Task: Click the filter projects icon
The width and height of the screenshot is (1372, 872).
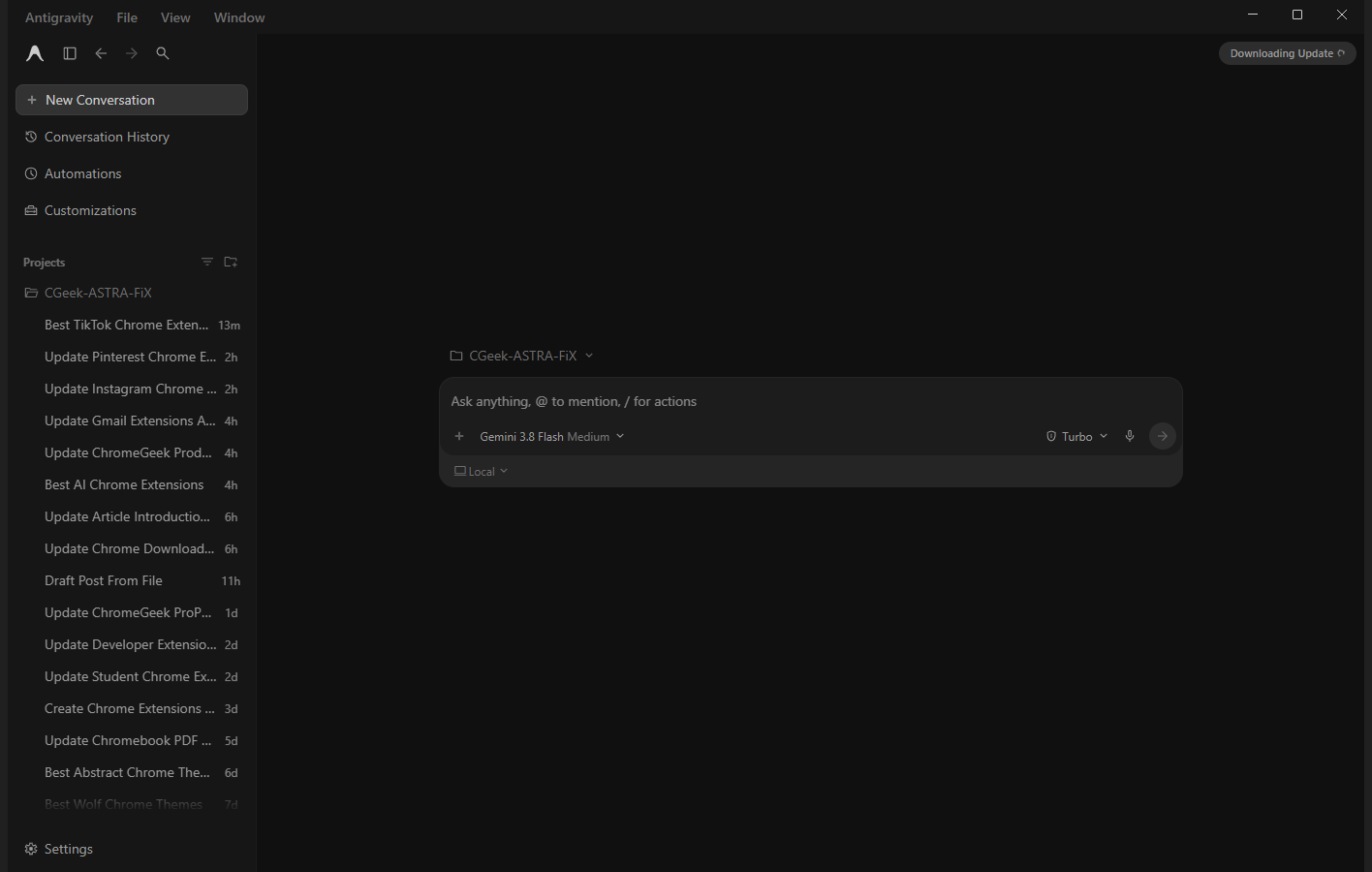Action: [207, 262]
